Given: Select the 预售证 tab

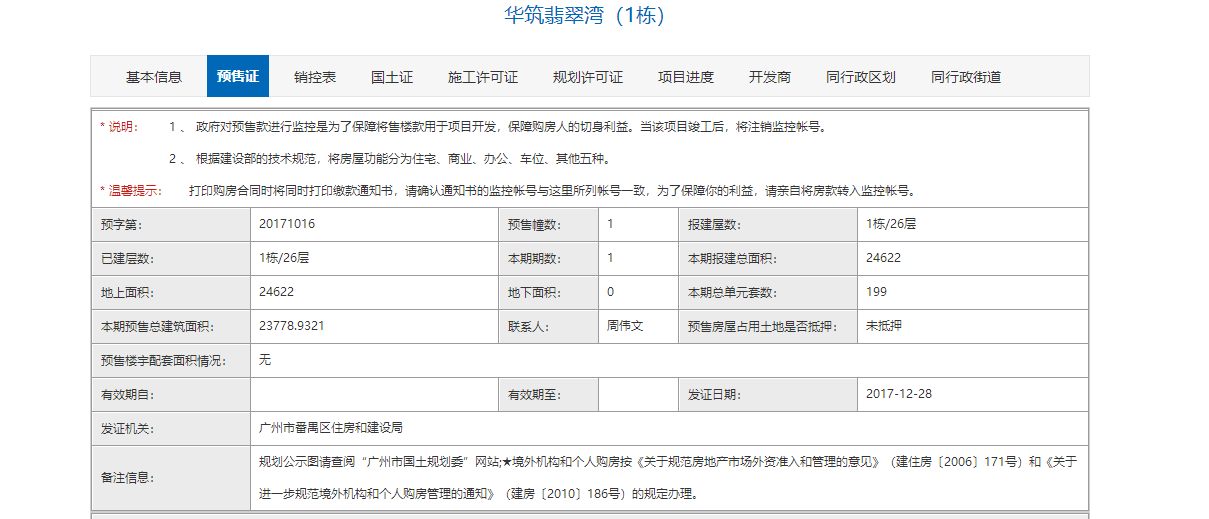Looking at the screenshot, I should click(x=238, y=77).
